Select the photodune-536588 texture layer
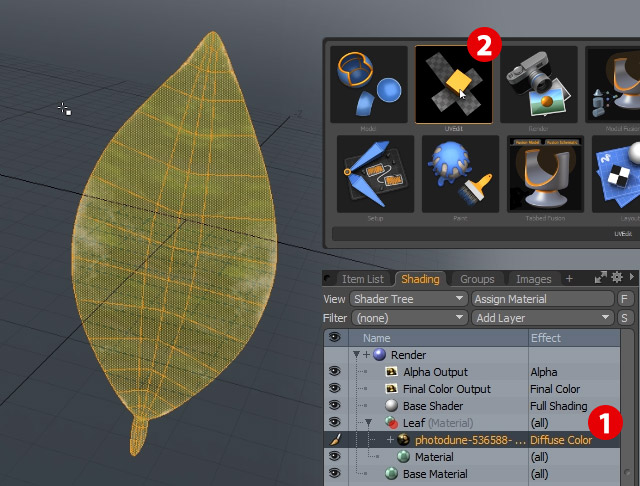 click(472, 440)
